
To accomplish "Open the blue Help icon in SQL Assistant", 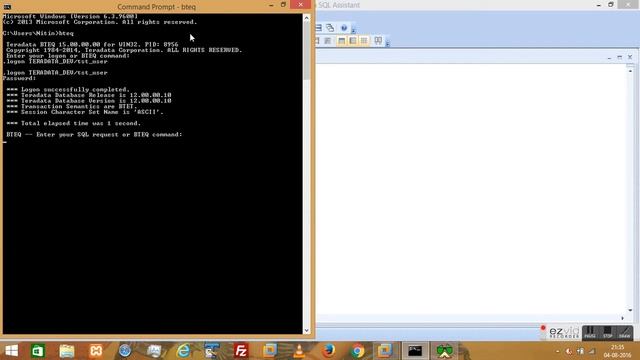I will [x=344, y=28].
